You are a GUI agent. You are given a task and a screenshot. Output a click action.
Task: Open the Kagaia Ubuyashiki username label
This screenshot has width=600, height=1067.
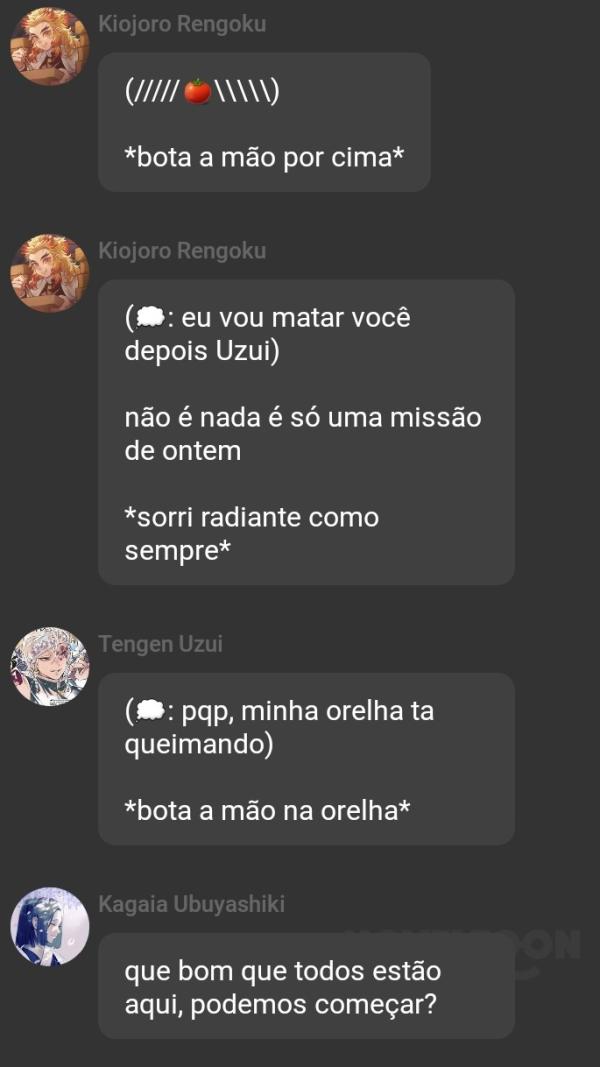(192, 904)
